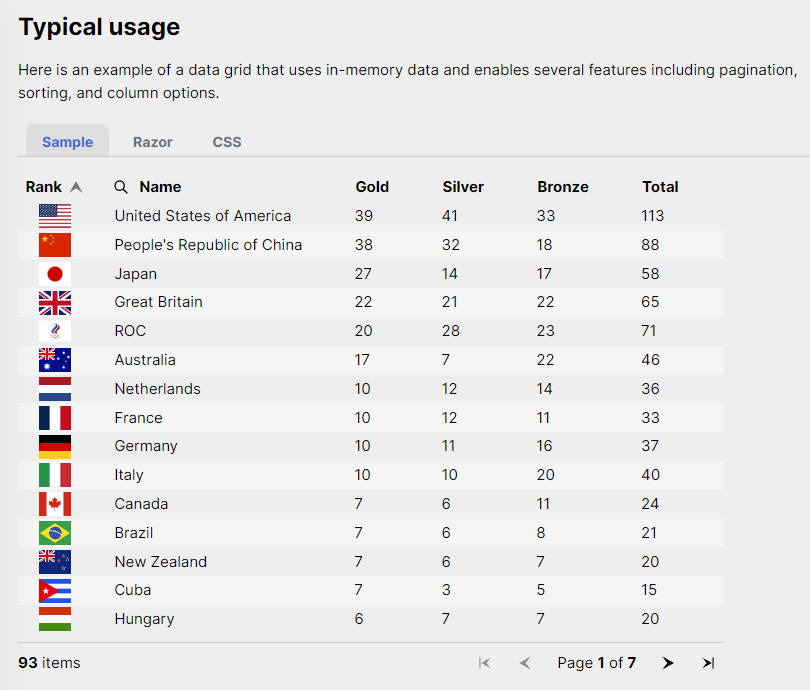Click the 'Canada' name cell
Image resolution: width=810 pixels, height=690 pixels.
tap(141, 504)
